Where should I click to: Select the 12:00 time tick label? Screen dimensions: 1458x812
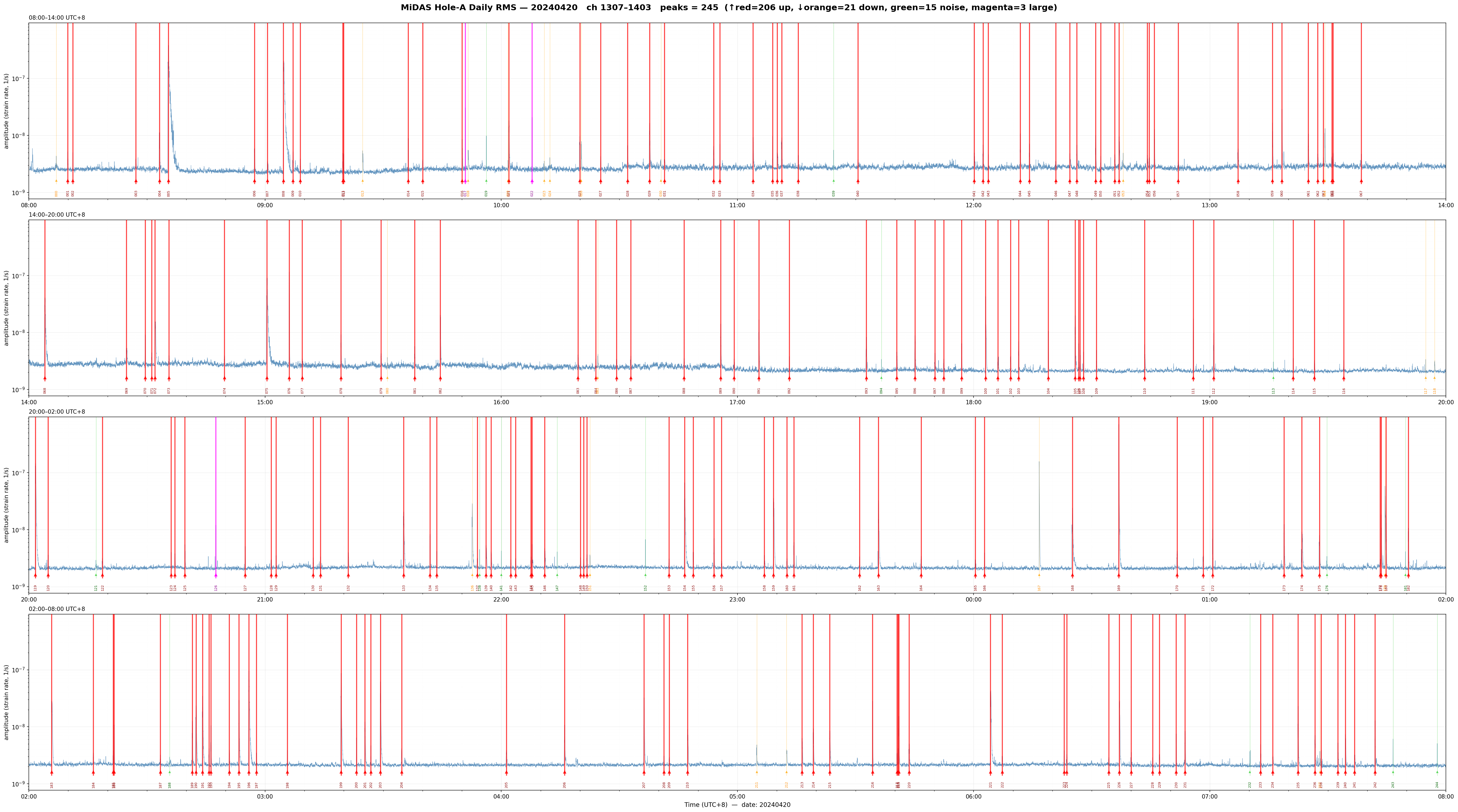(974, 205)
